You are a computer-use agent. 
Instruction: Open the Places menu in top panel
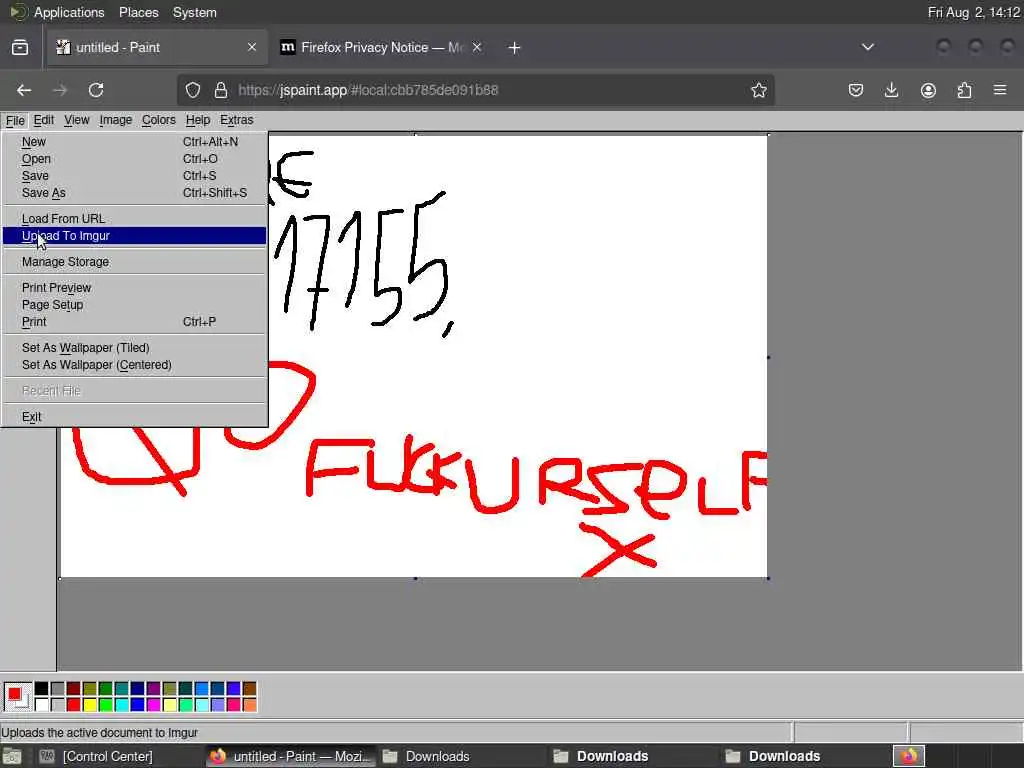click(x=138, y=12)
